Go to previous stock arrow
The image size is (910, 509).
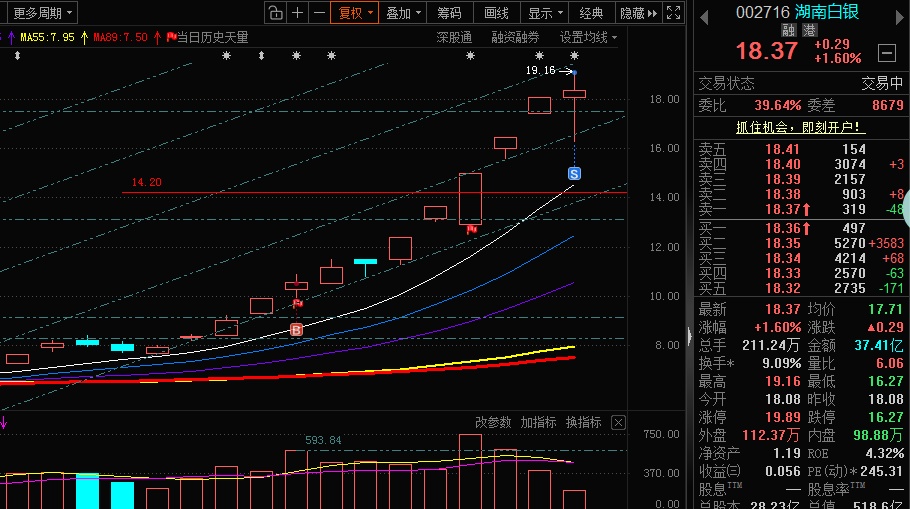(x=705, y=18)
